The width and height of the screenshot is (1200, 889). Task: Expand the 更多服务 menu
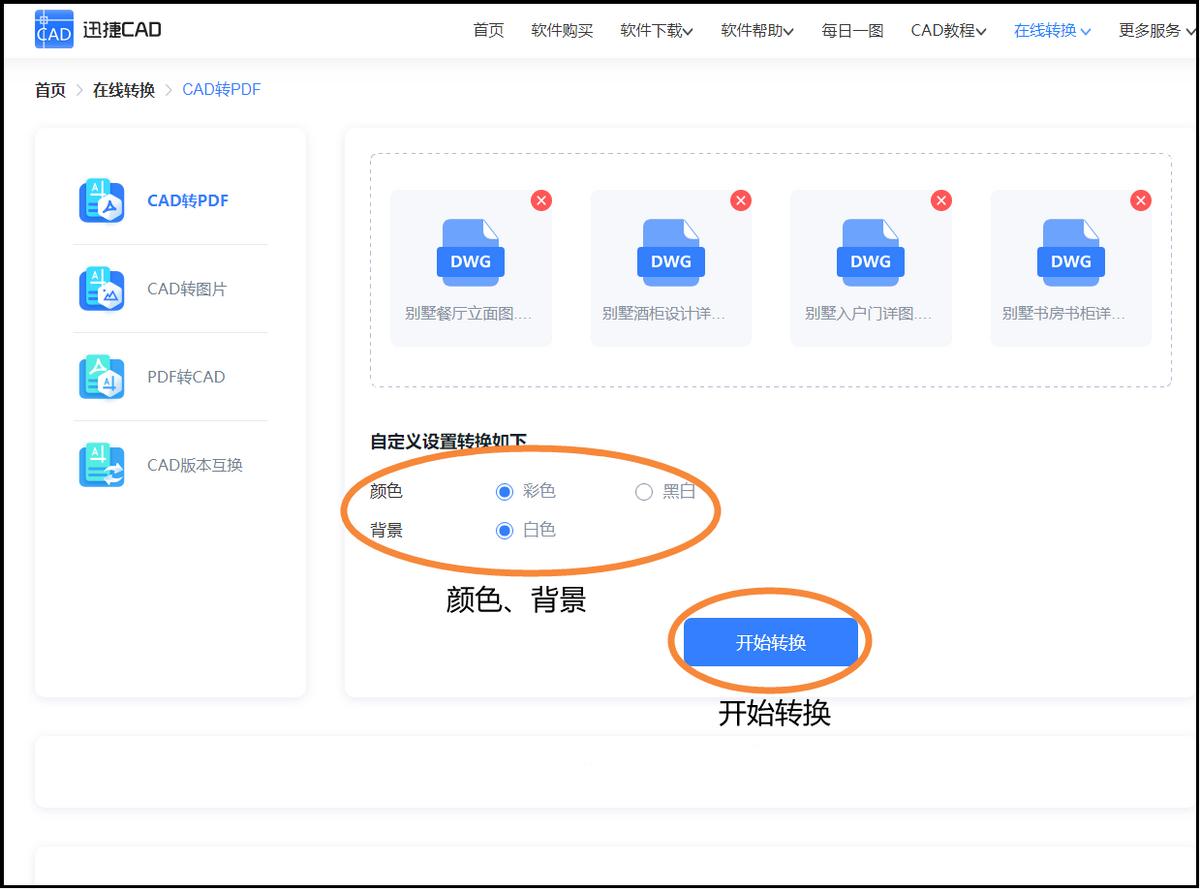(x=1155, y=30)
